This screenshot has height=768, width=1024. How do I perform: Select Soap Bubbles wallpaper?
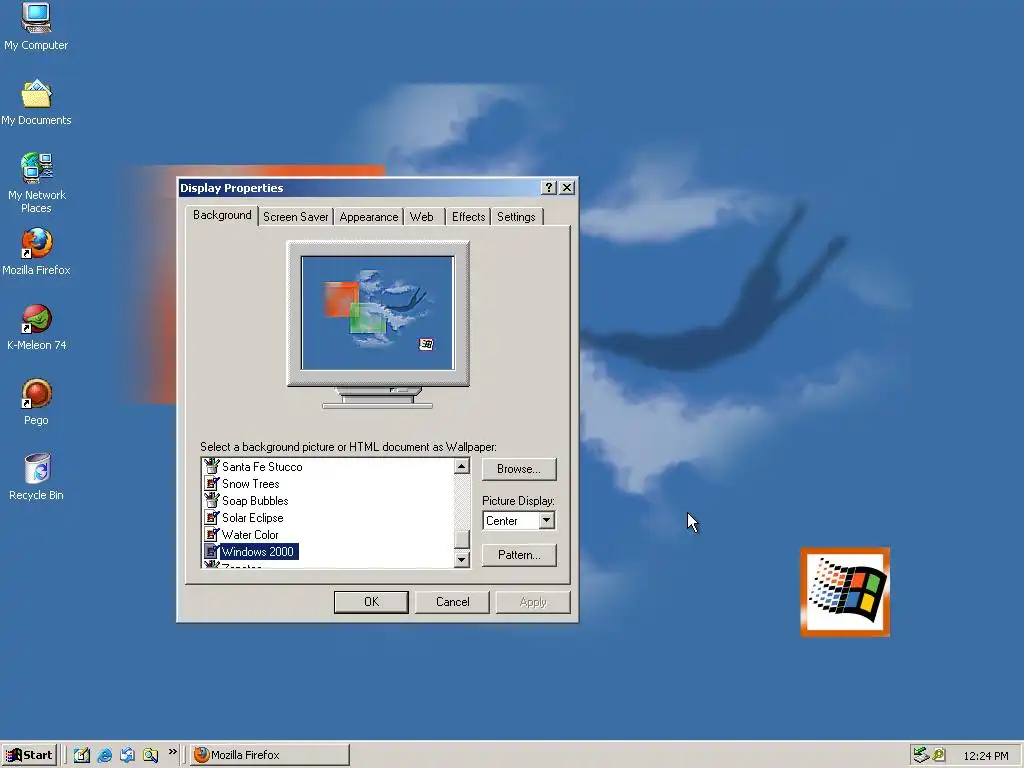click(255, 501)
